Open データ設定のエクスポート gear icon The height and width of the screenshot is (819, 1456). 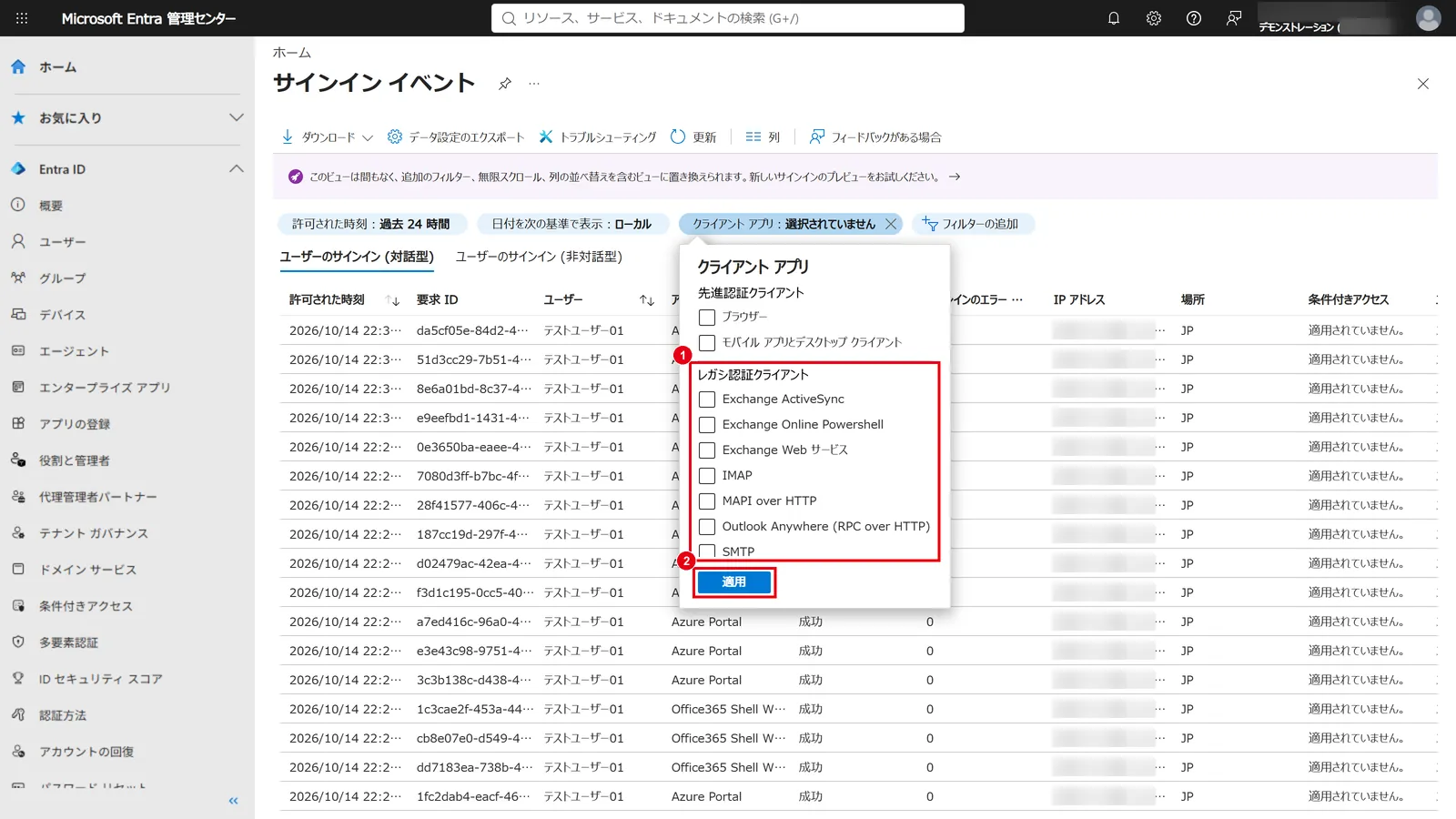point(395,136)
